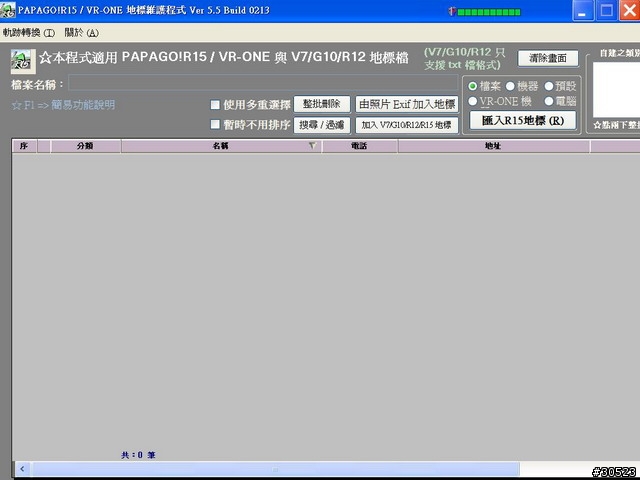Sort by the 分類 column header
The width and height of the screenshot is (640, 480).
(85, 146)
